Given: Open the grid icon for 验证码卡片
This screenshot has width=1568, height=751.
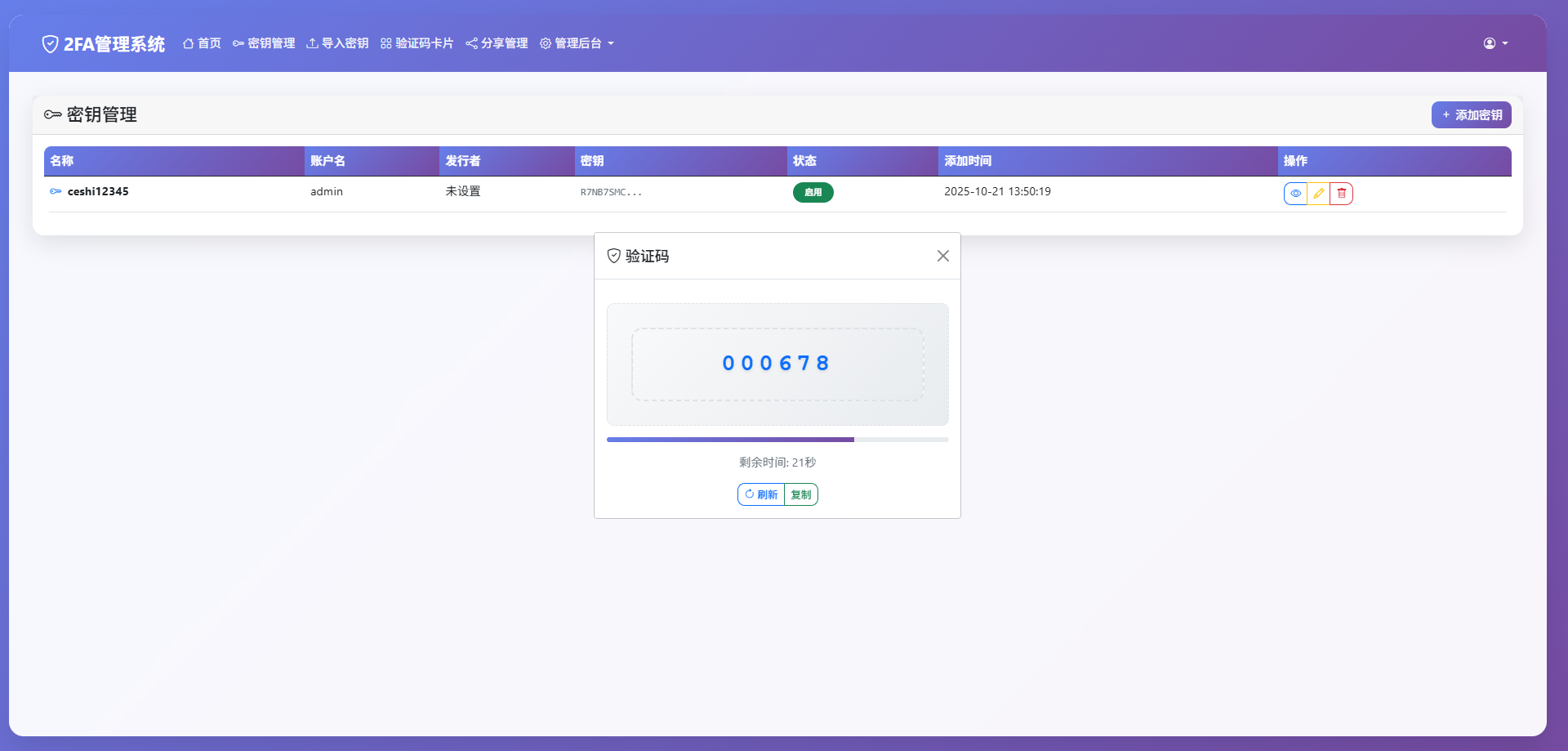Looking at the screenshot, I should coord(385,43).
